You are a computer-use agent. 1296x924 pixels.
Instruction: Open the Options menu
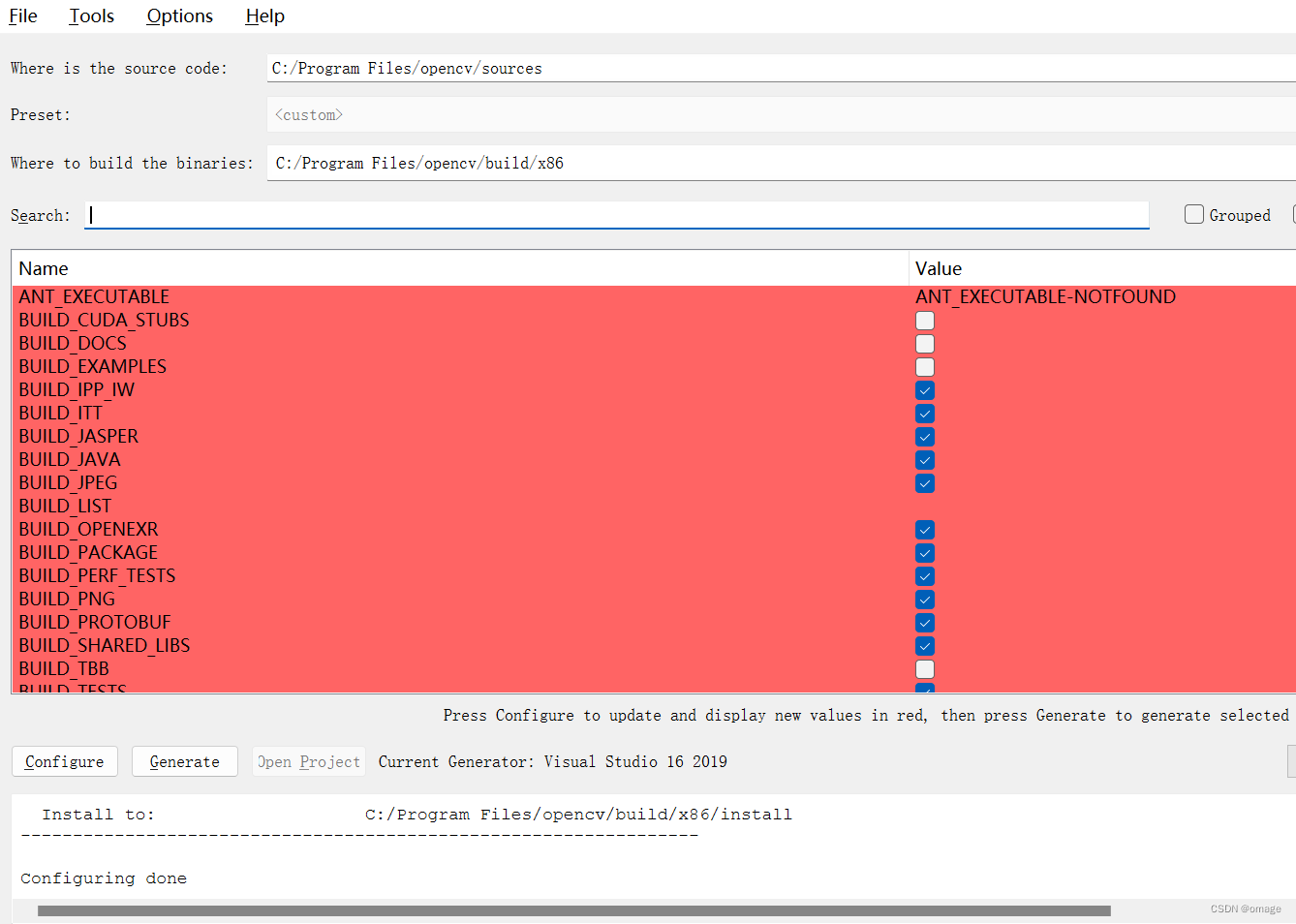point(179,15)
